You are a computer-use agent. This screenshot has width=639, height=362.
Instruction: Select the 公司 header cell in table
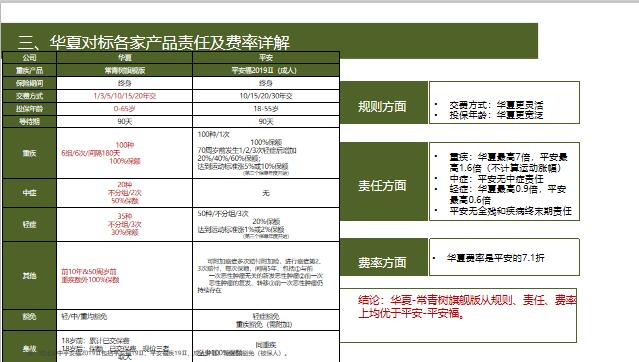pyautogui.click(x=29, y=57)
